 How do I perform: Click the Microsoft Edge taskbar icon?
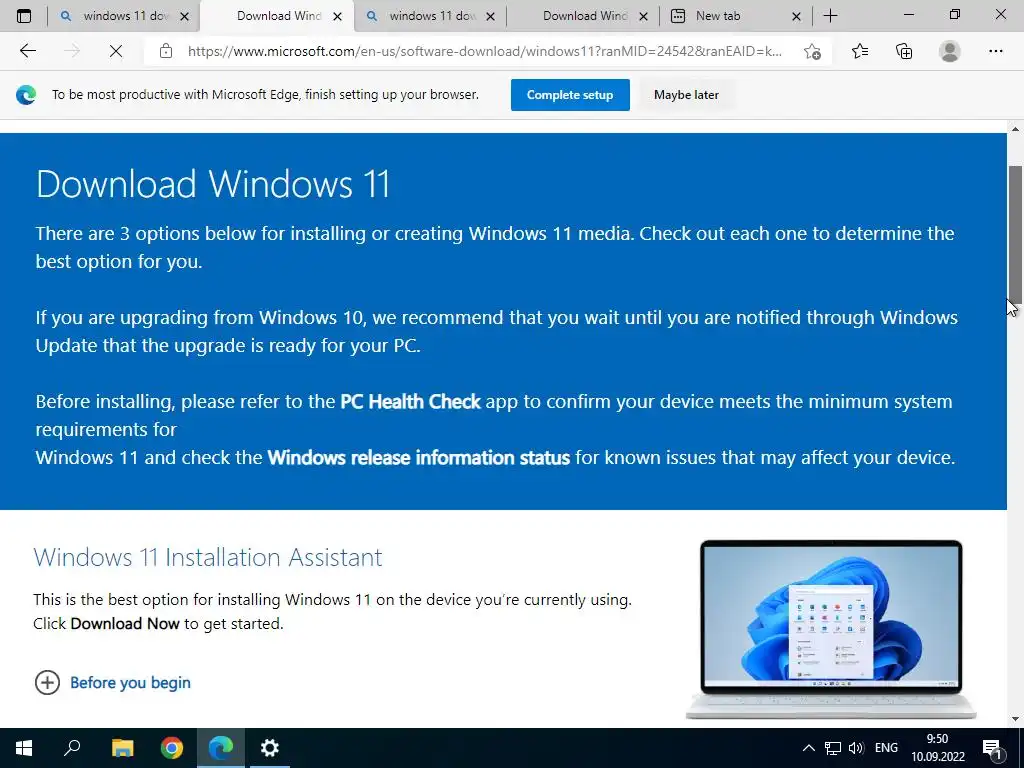click(221, 748)
